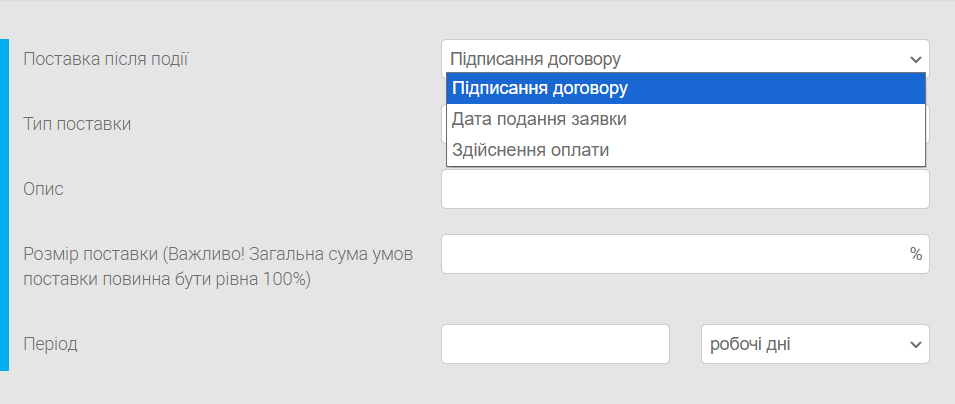Image resolution: width=955 pixels, height=404 pixels.
Task: Click the "Опис" field label
Action: pyautogui.click(x=43, y=189)
